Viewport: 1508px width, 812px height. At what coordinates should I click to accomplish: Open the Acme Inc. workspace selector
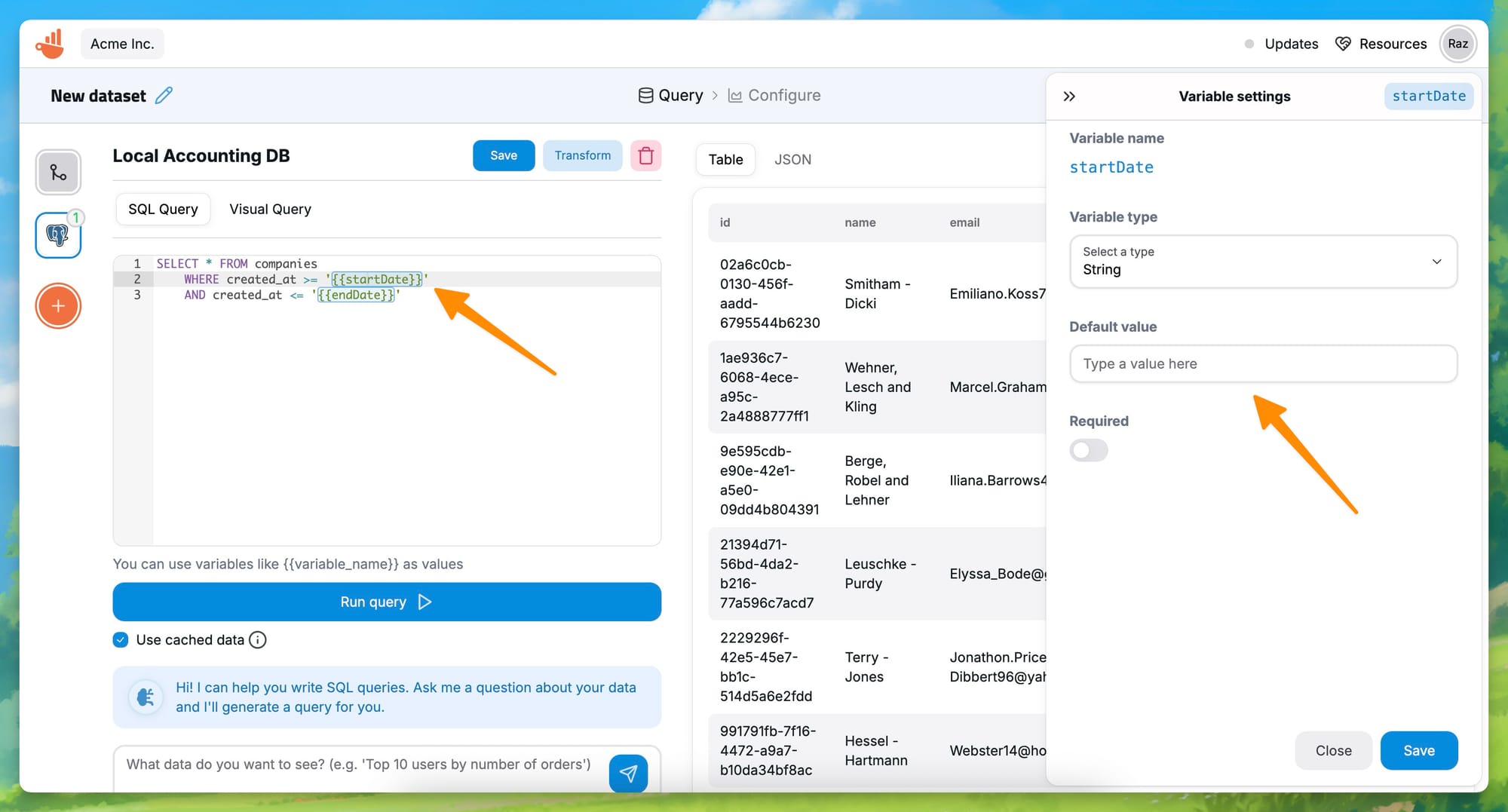click(x=122, y=44)
